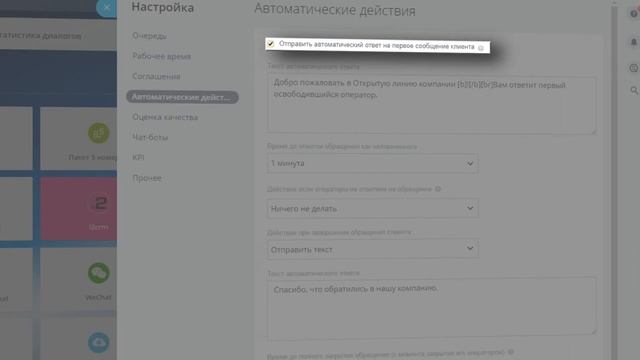Click the 'Настройка' panel title
The image size is (640, 360).
click(x=162, y=7)
